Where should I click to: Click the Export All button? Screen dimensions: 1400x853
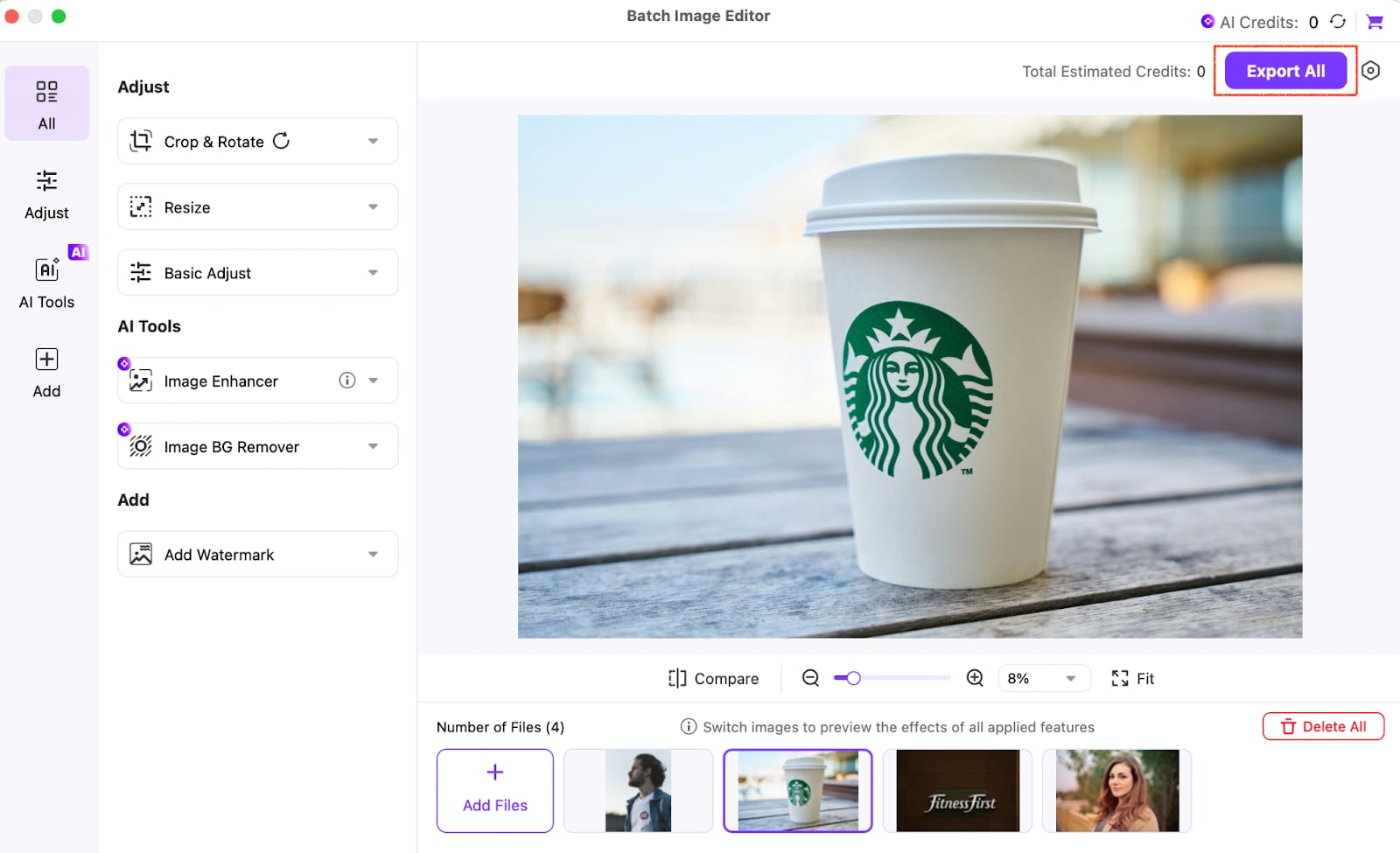point(1285,71)
